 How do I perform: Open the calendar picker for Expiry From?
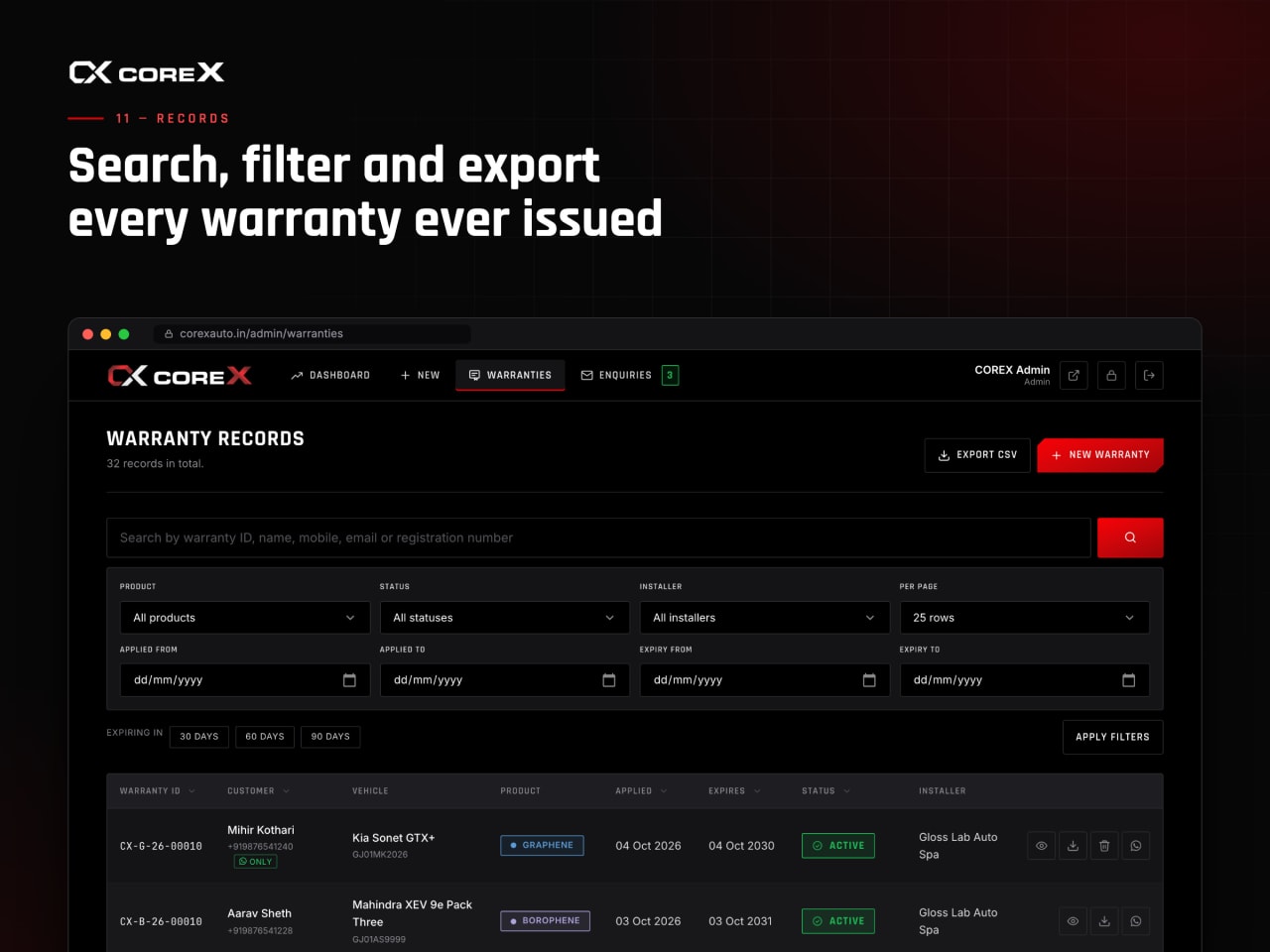869,680
